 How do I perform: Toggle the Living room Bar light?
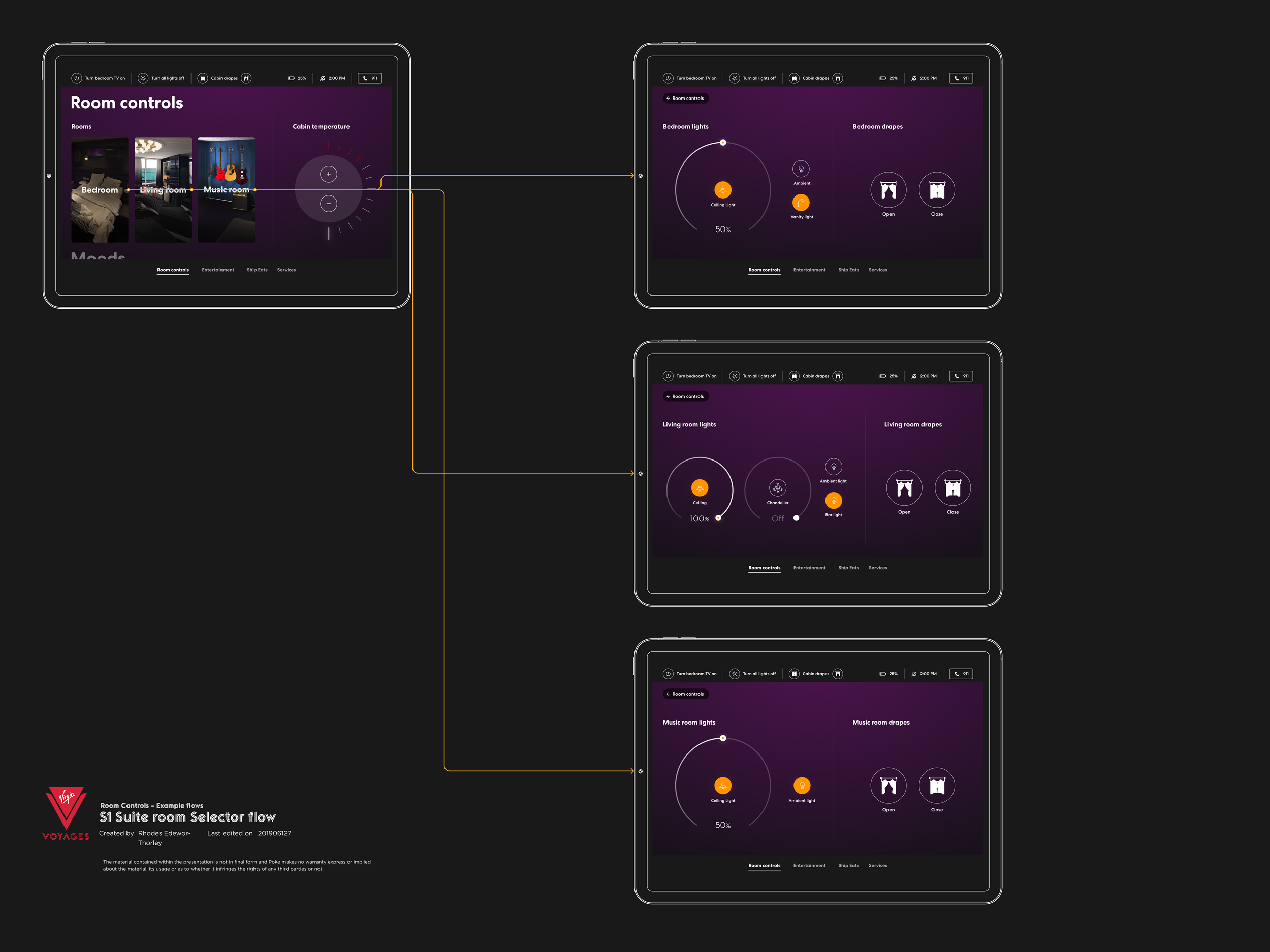click(833, 501)
